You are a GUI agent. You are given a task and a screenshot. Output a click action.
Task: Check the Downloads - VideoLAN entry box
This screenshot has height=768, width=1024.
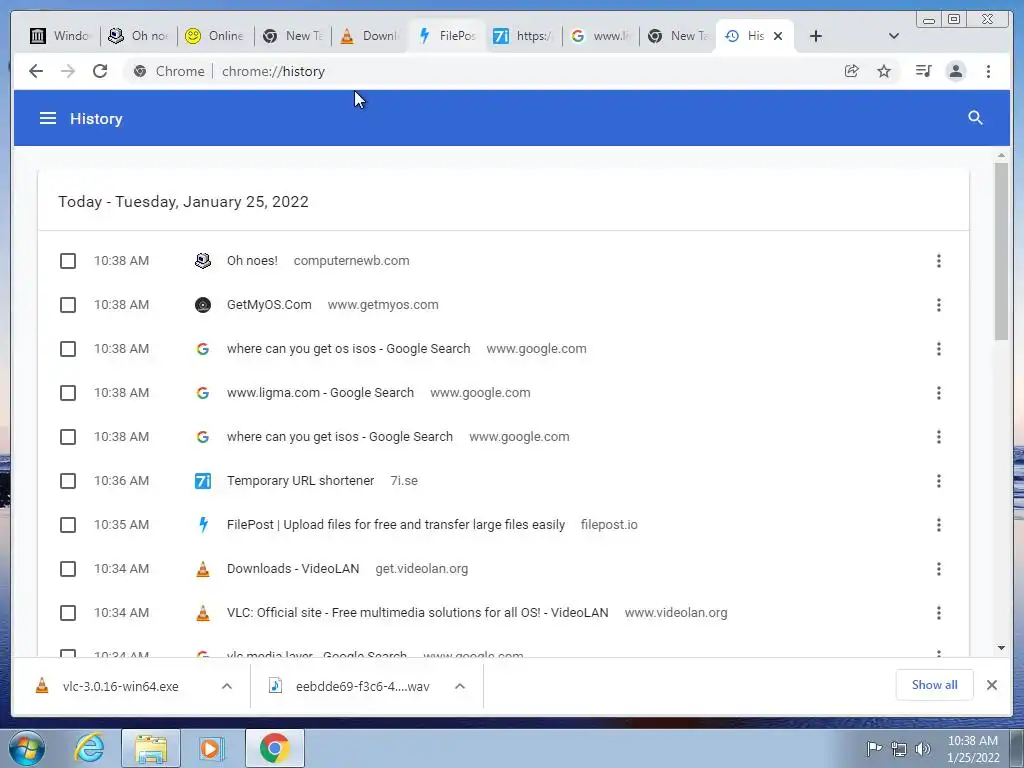coord(68,569)
